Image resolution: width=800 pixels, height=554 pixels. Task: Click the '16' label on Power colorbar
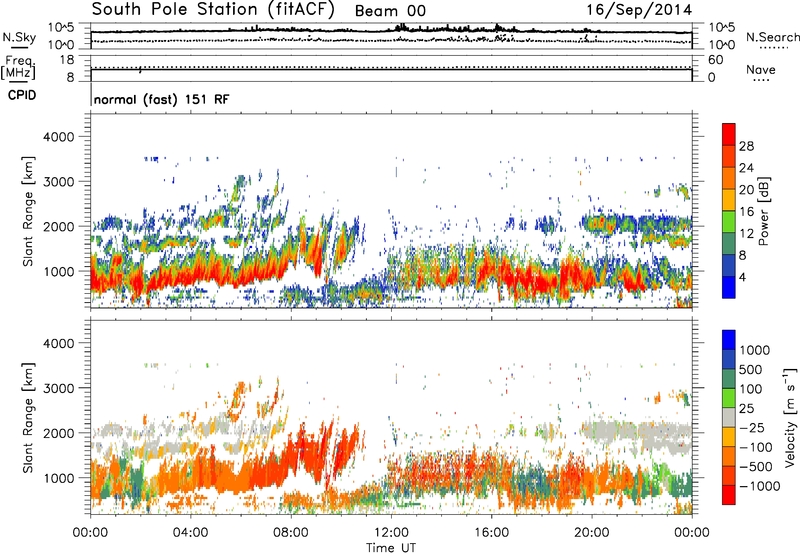pyautogui.click(x=746, y=212)
